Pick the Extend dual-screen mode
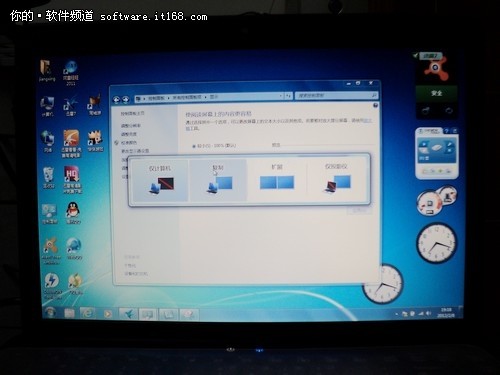The height and width of the screenshot is (375, 500). (277, 180)
